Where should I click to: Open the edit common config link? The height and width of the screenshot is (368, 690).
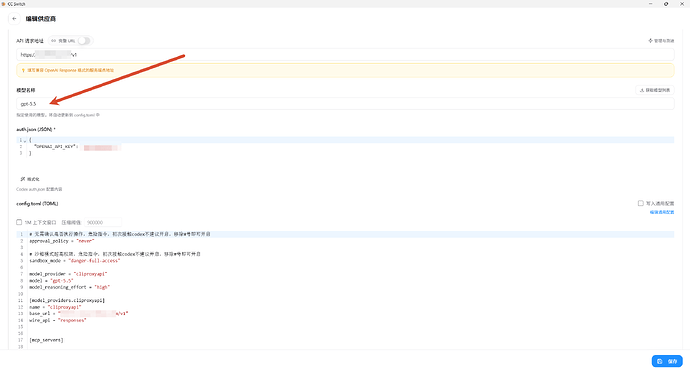coord(662,212)
